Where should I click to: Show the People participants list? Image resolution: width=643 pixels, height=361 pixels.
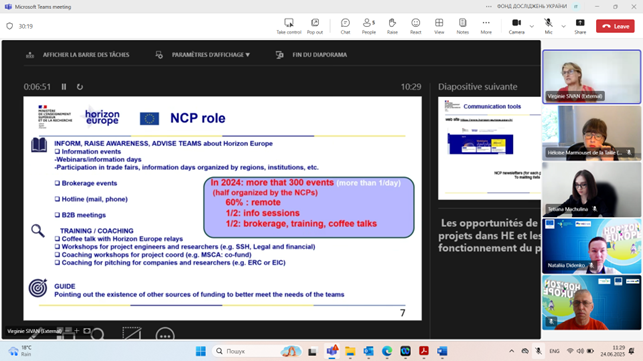click(369, 26)
